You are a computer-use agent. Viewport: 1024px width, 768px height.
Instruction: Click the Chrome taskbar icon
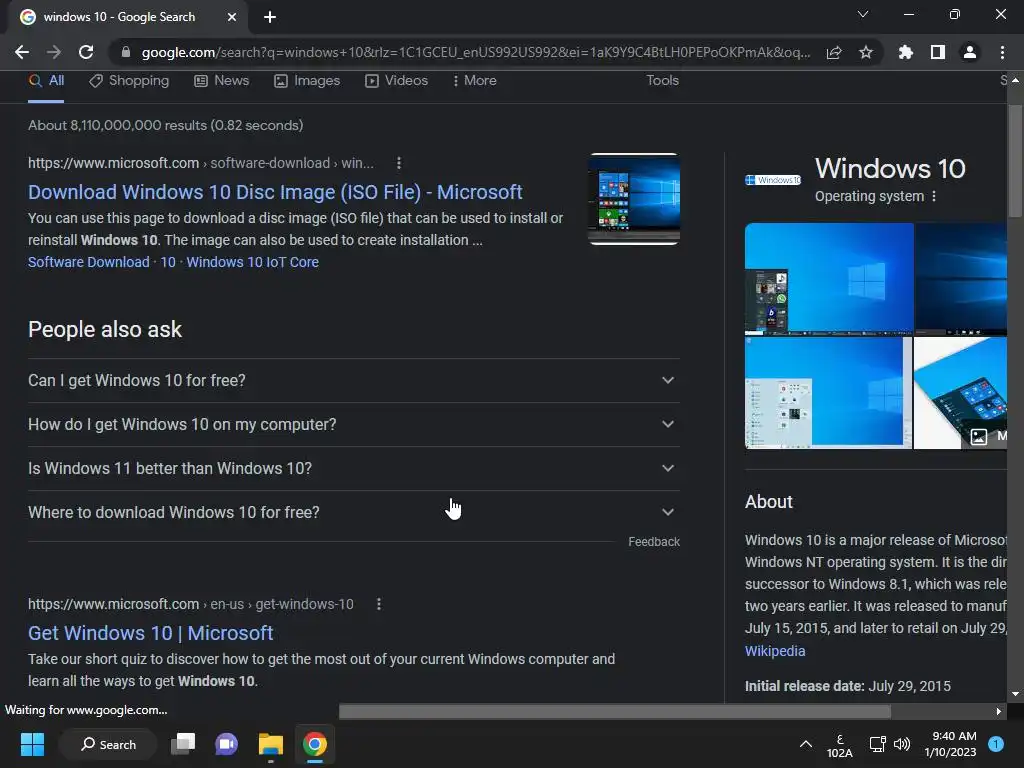click(315, 744)
